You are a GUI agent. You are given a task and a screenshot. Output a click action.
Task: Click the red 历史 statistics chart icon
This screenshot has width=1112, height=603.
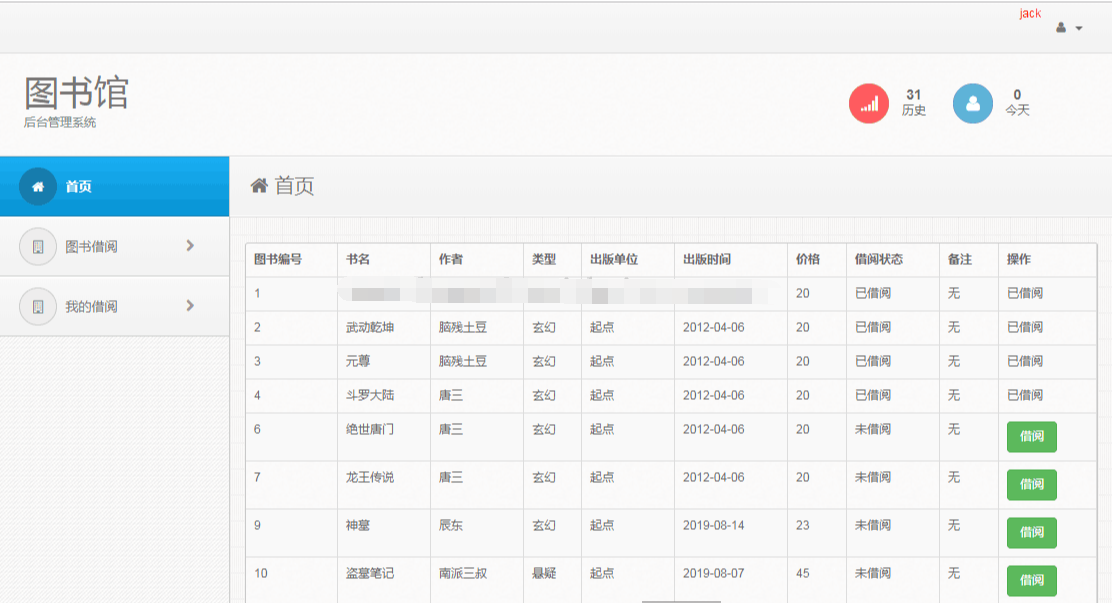[869, 103]
